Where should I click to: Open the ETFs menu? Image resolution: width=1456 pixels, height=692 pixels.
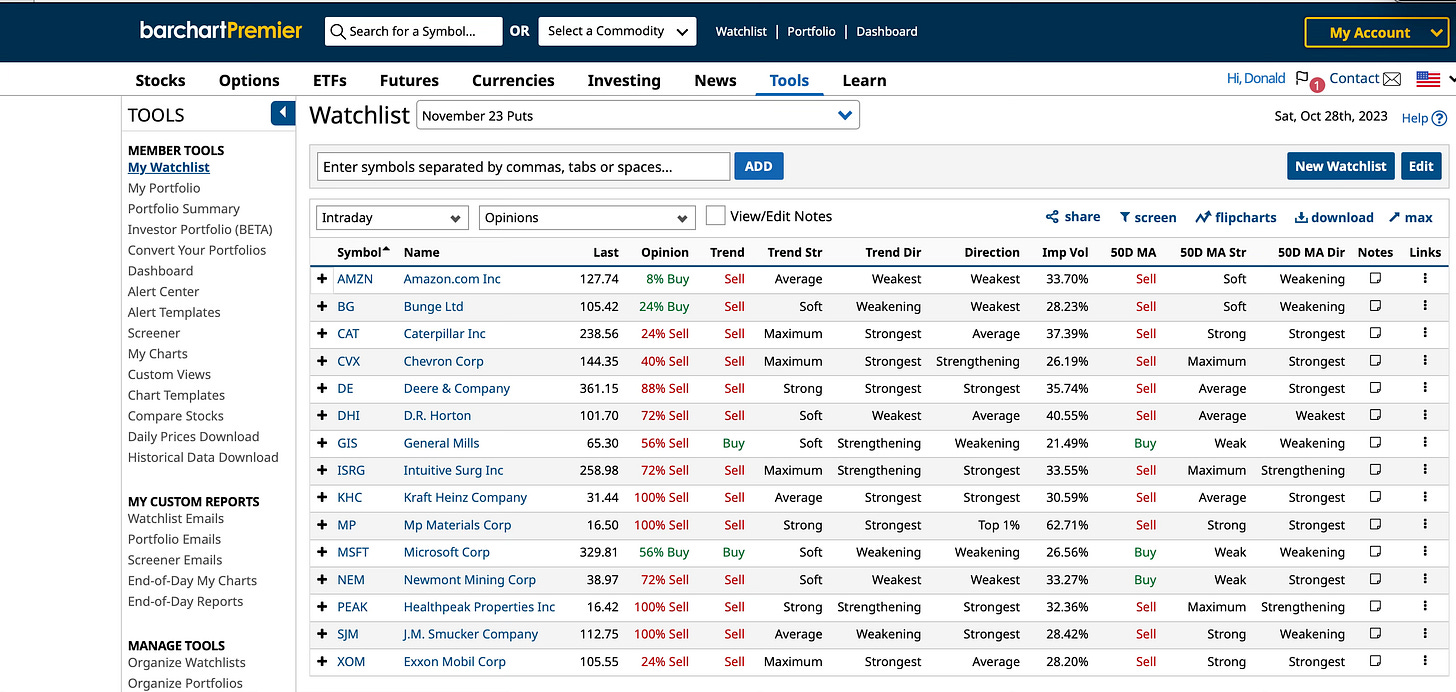[x=330, y=80]
